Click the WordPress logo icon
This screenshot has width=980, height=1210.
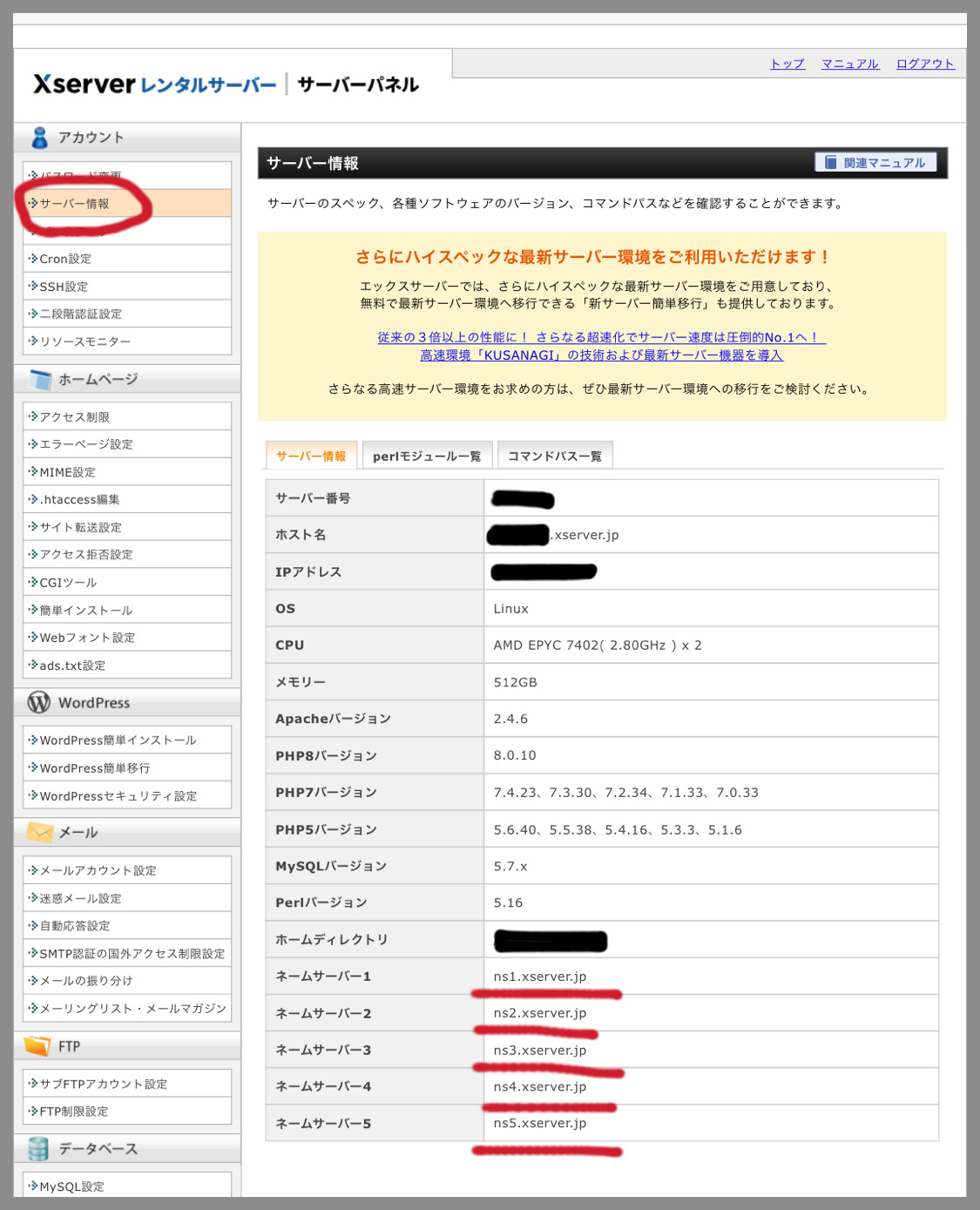pos(39,702)
